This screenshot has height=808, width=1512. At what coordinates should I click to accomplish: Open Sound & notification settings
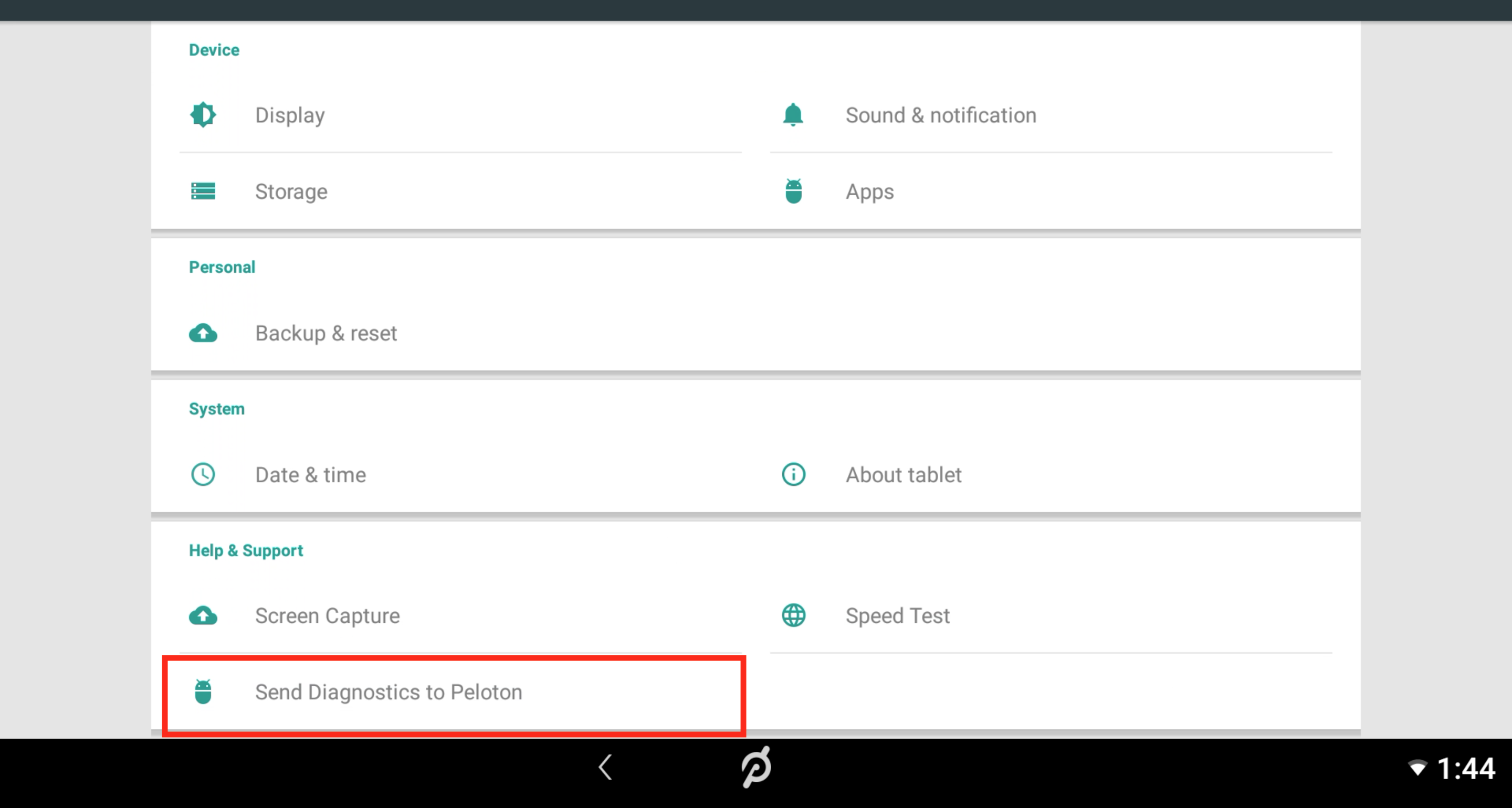pos(1051,115)
